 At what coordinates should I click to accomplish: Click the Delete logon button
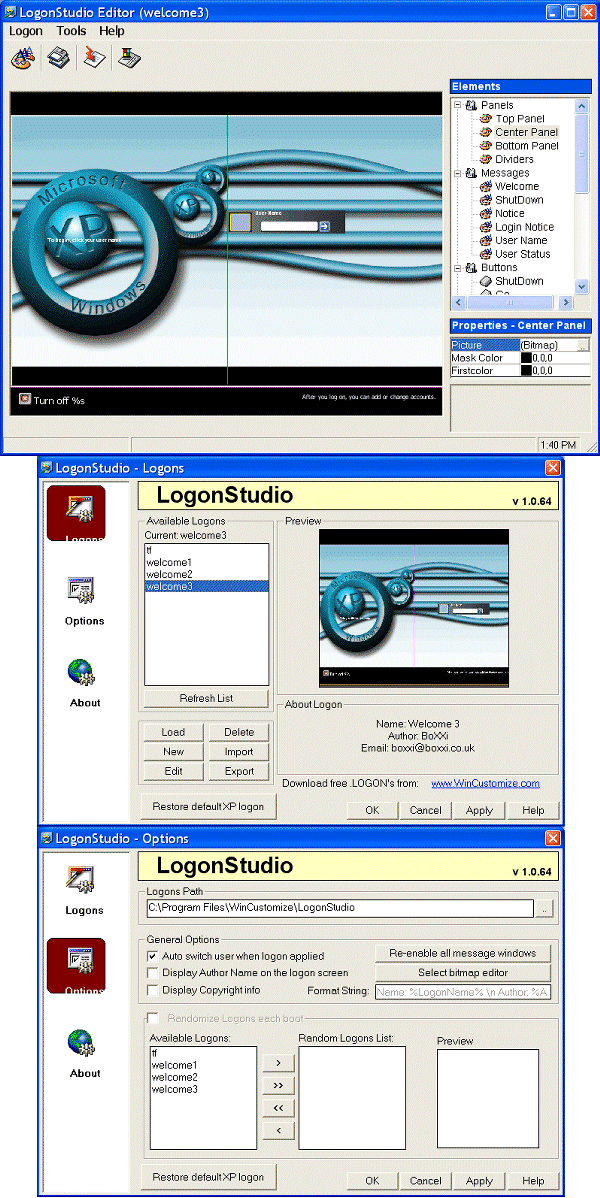click(239, 732)
